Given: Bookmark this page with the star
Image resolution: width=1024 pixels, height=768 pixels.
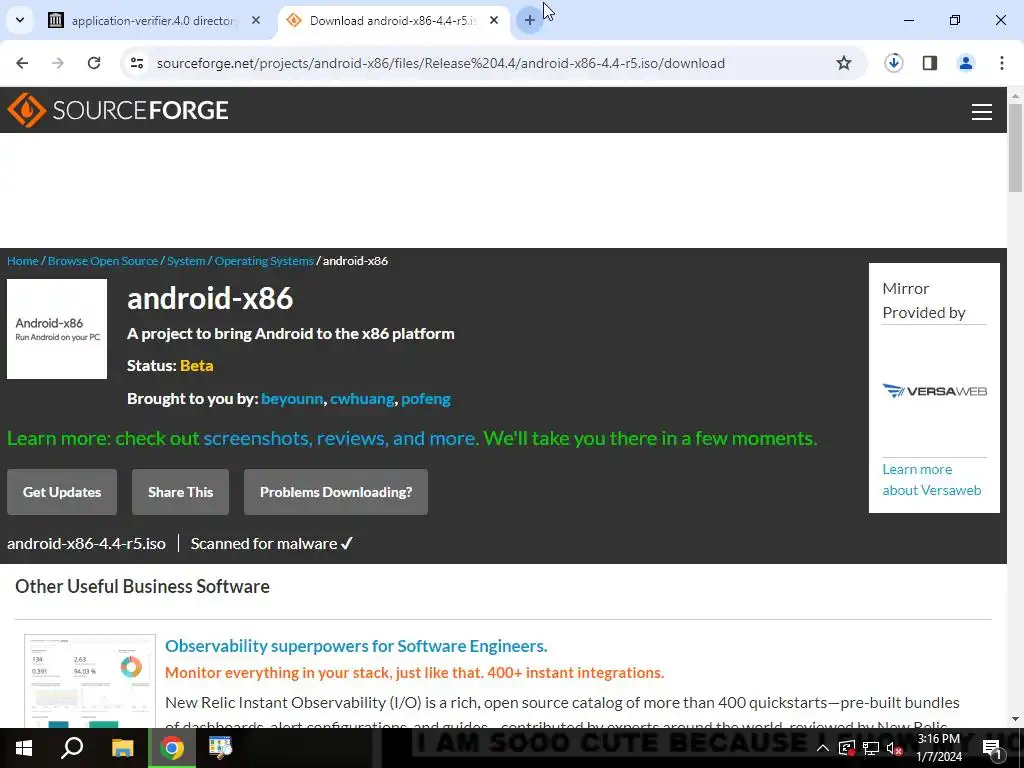Looking at the screenshot, I should [x=844, y=63].
